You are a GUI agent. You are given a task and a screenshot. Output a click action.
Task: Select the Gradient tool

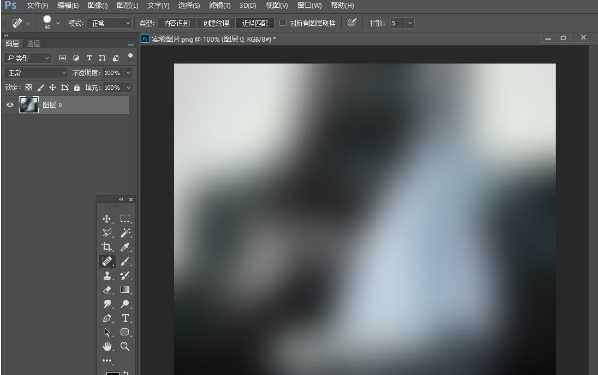tap(125, 290)
